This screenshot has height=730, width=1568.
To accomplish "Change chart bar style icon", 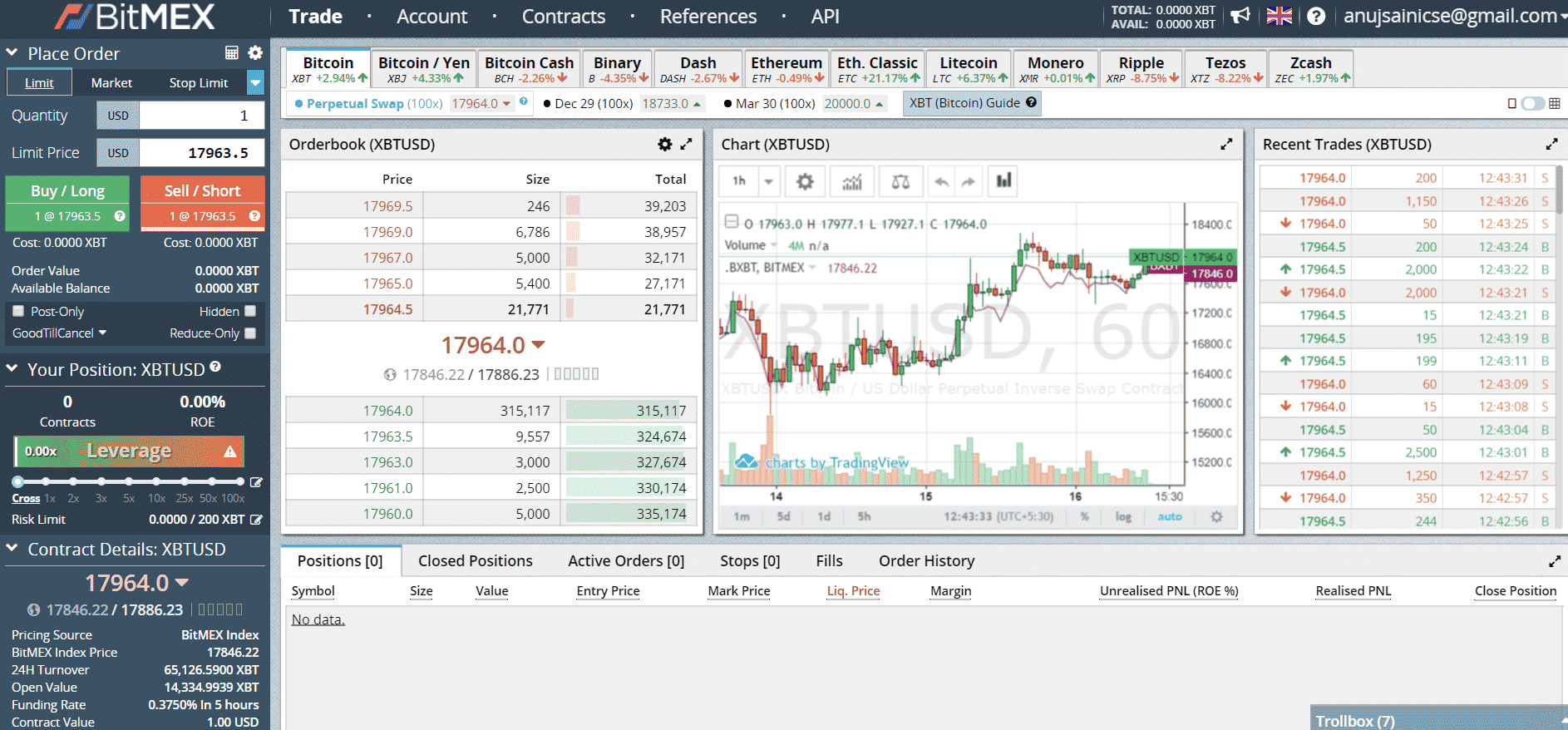I will (x=1004, y=181).
